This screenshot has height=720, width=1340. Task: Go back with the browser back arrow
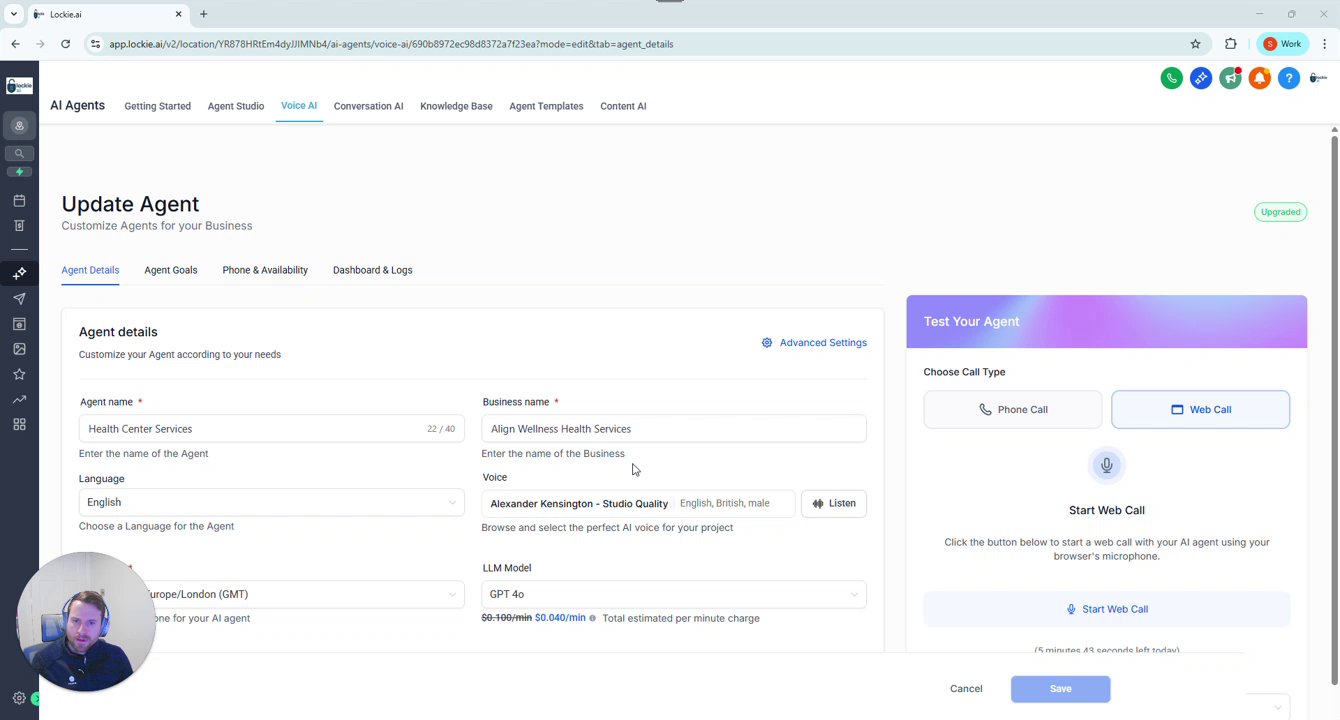tap(15, 44)
